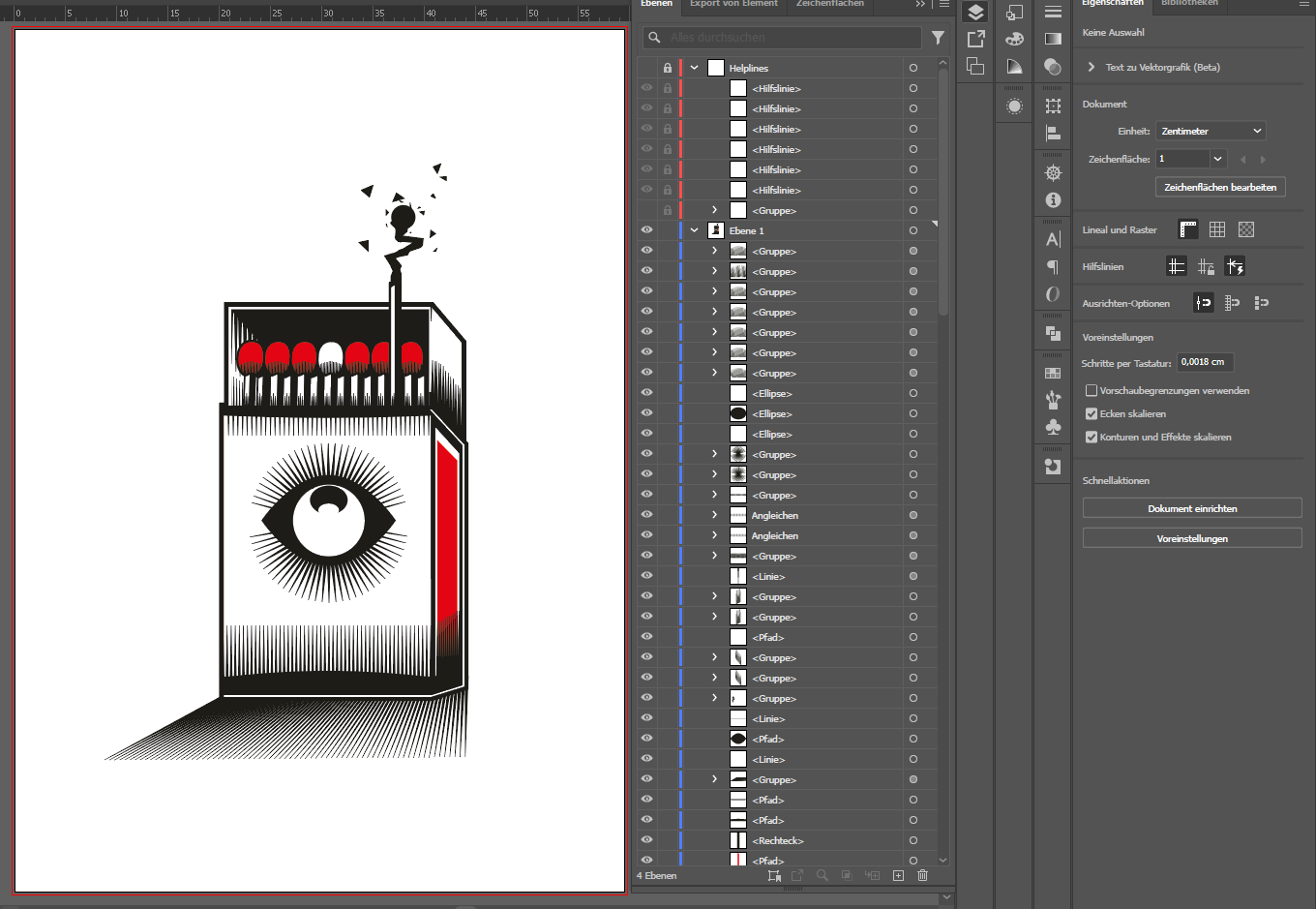Screen dimensions: 1316x909
Task: Show the transparency grid icon
Action: 1246,229
